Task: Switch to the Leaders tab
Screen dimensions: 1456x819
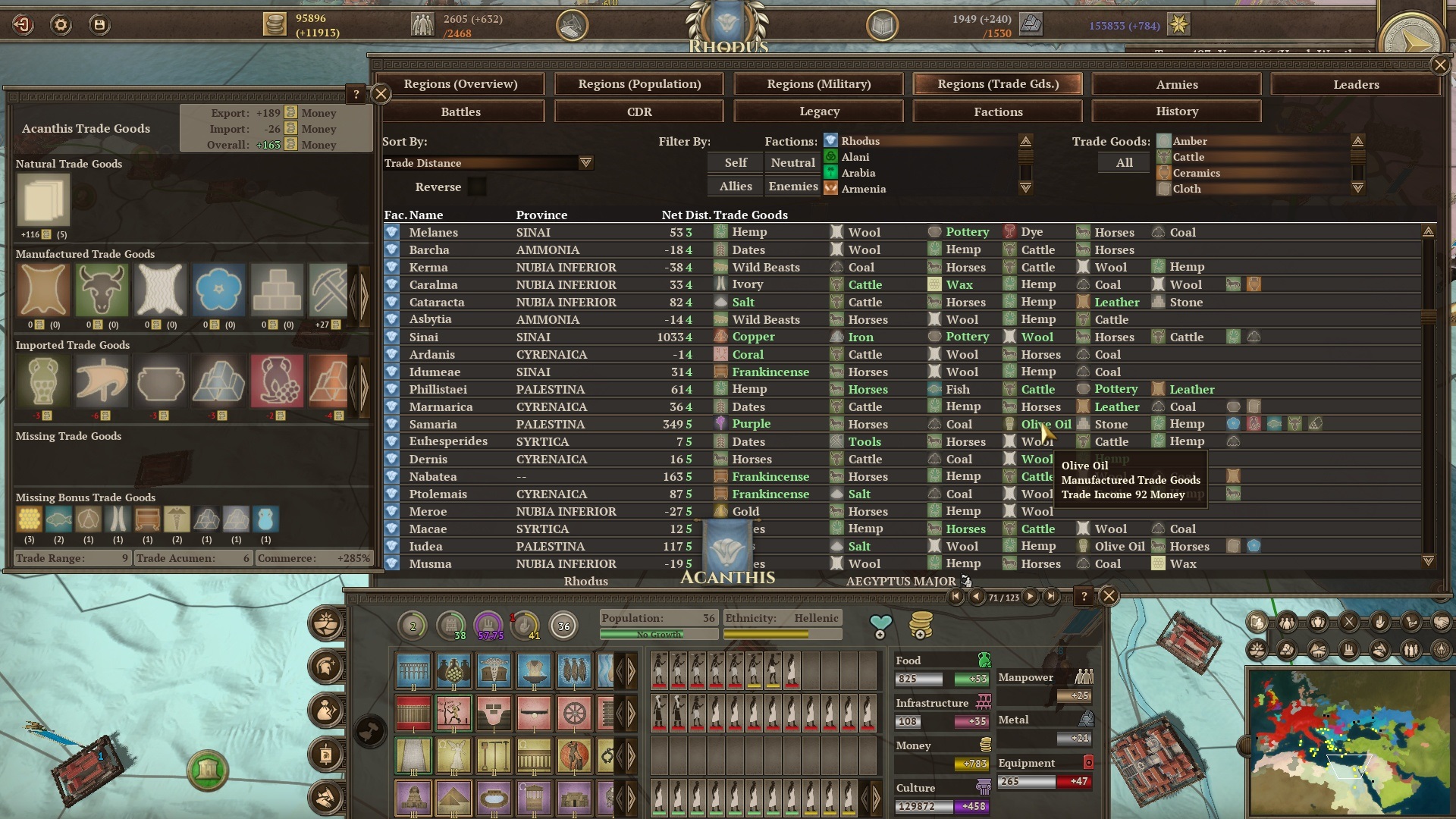Action: pos(1356,84)
